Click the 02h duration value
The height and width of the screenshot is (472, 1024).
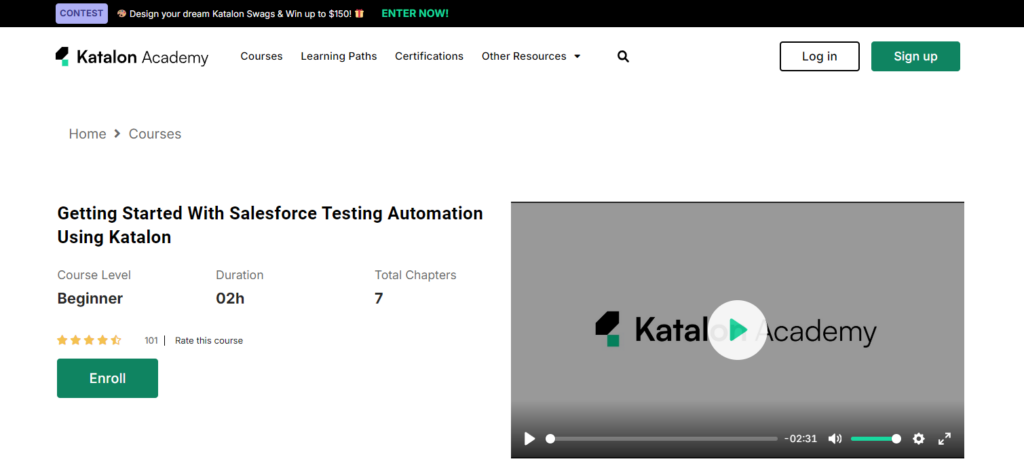(x=230, y=298)
